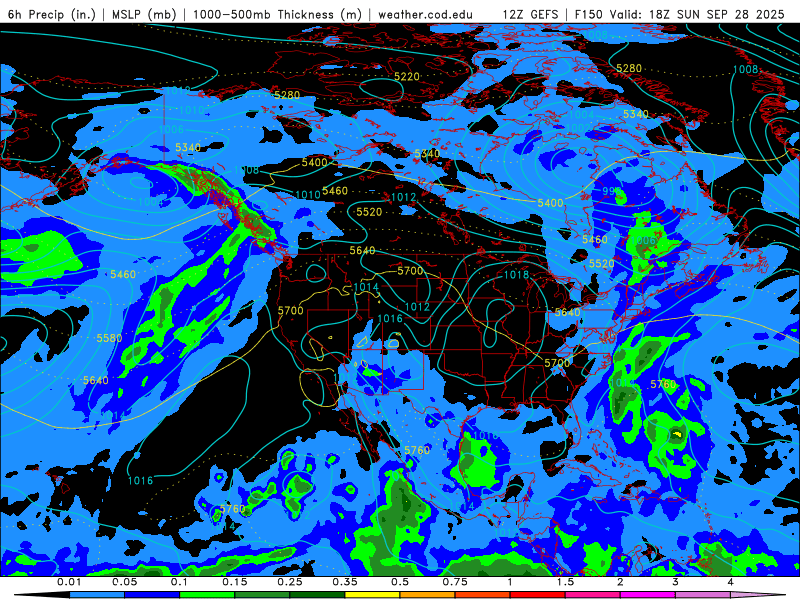Screen dimensions: 800x600
Task: Click the 0.05 legend value
Action: click(x=124, y=582)
